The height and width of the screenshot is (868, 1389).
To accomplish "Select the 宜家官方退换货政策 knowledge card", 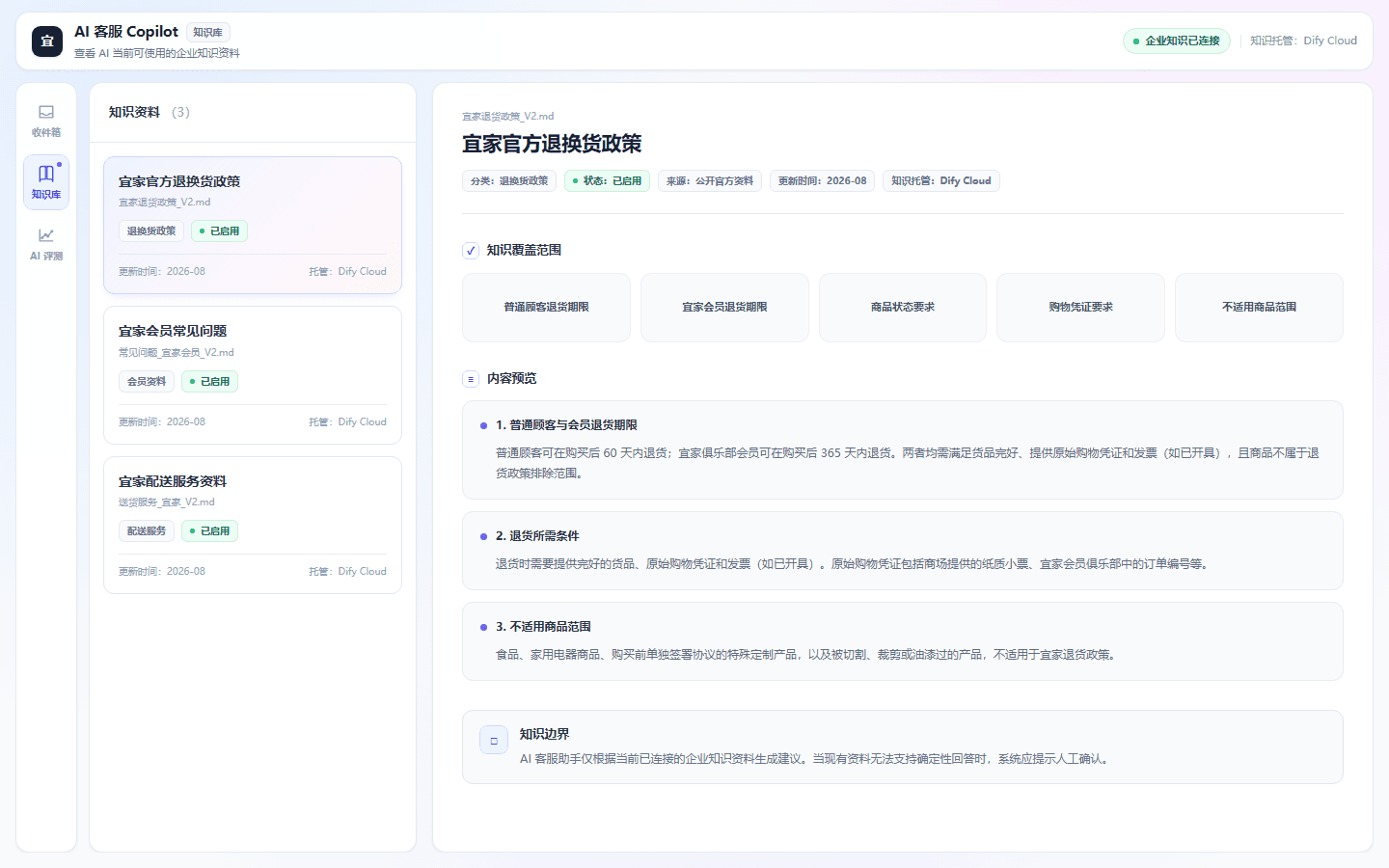I will point(253,225).
